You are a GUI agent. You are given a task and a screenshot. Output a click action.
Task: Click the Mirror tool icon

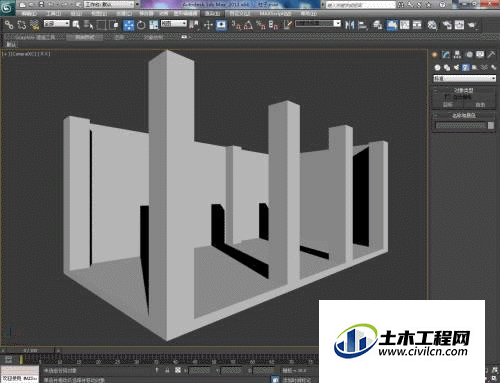point(349,25)
